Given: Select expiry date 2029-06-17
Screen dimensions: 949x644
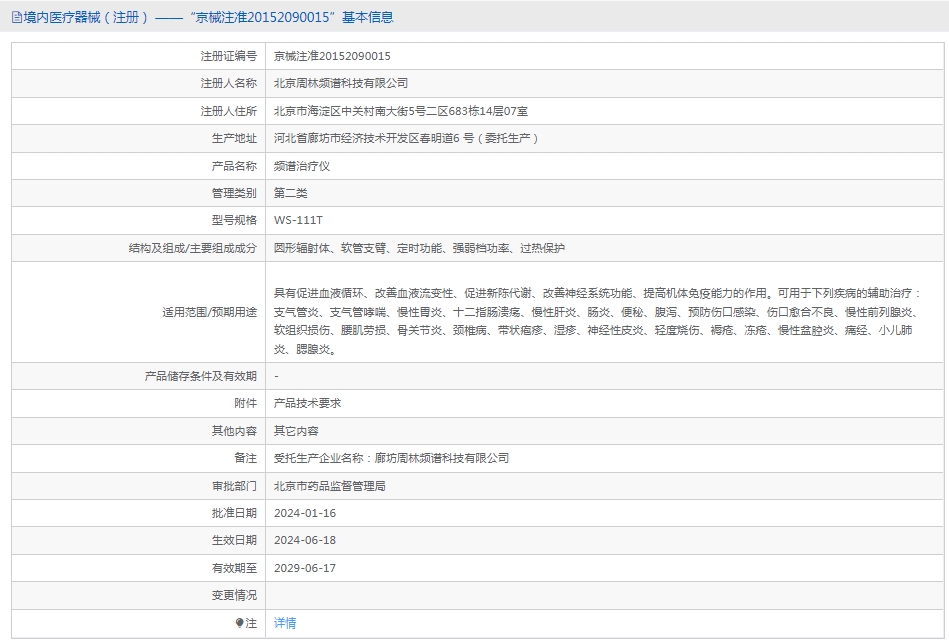Looking at the screenshot, I should pos(305,568).
